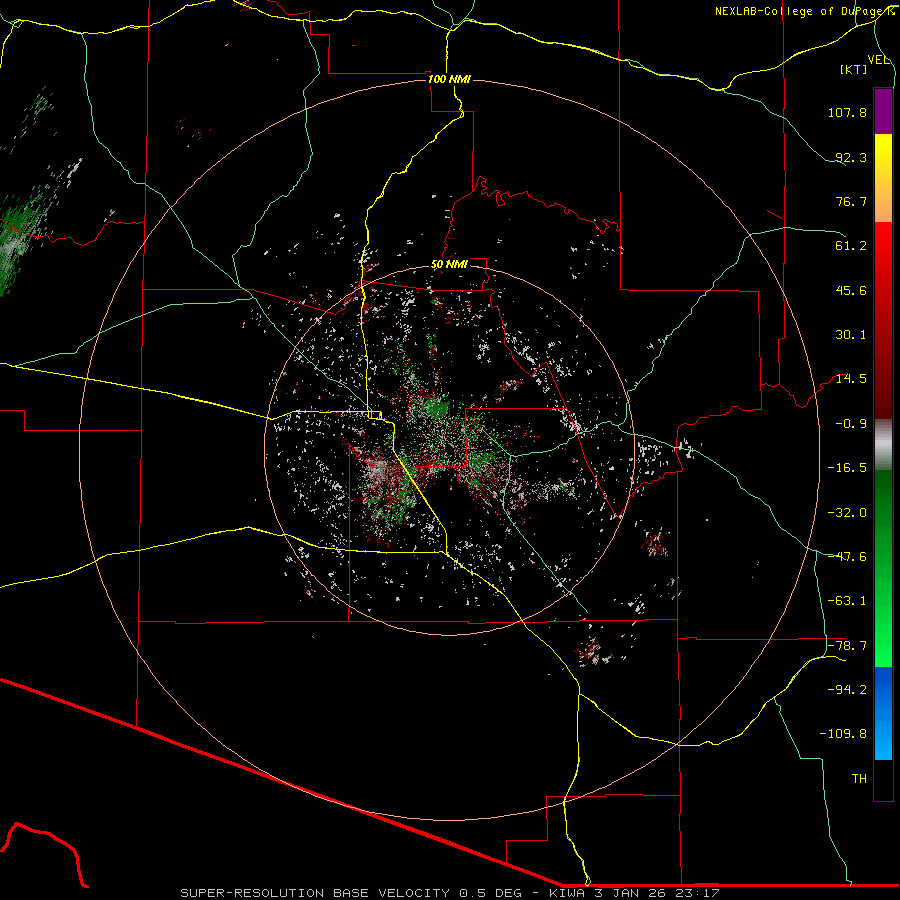Click the yellow-orange segment of the color bar
900x900 pixels.
click(x=883, y=178)
